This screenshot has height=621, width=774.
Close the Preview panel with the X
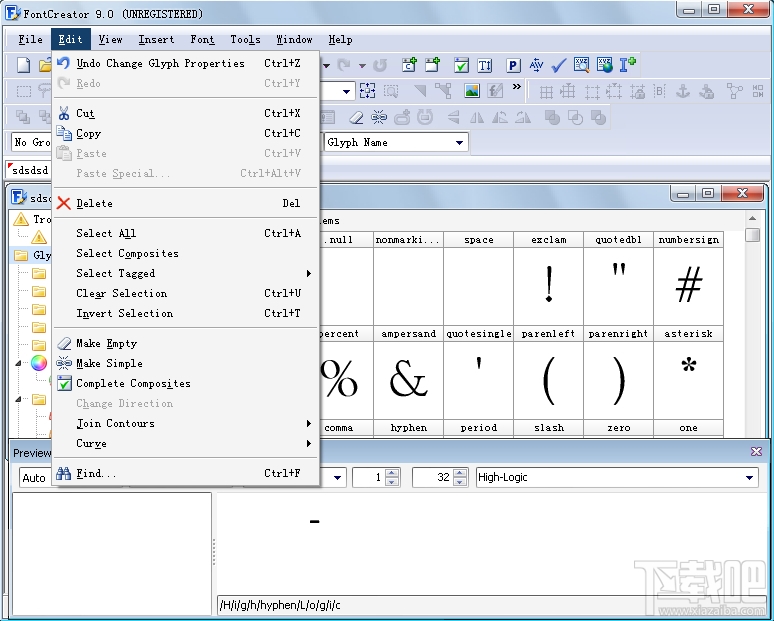click(756, 451)
